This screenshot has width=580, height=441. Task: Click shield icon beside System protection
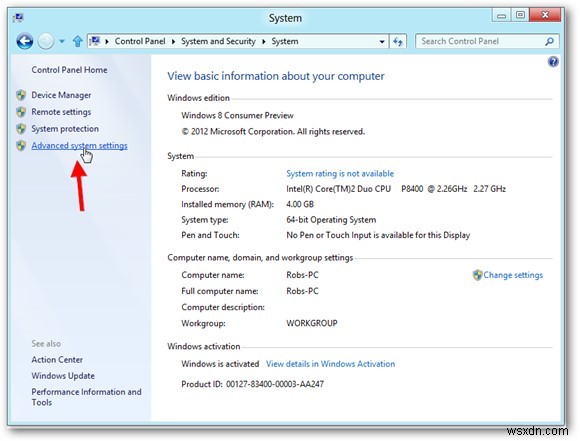21,129
